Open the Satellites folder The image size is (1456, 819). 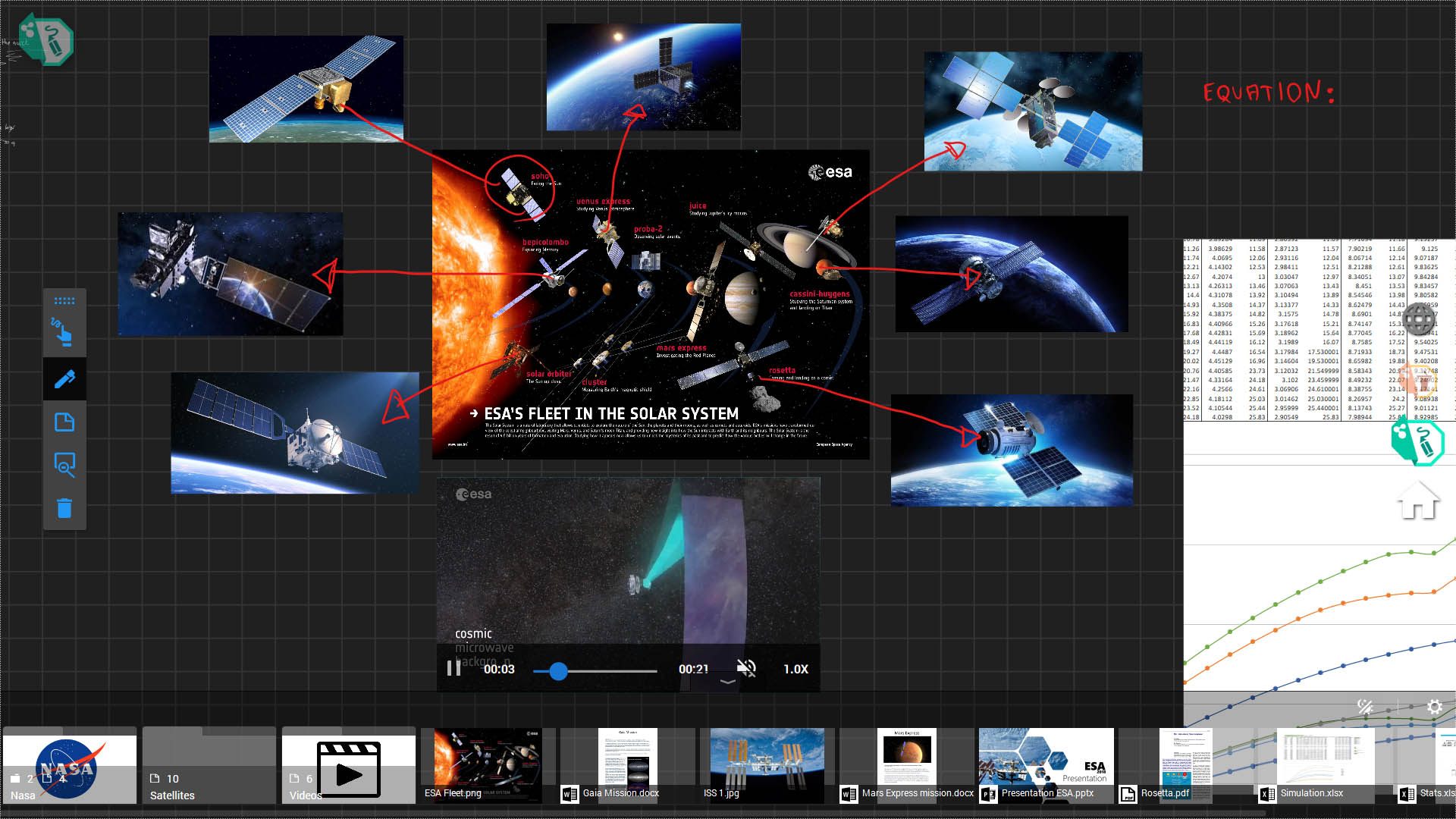click(x=209, y=766)
